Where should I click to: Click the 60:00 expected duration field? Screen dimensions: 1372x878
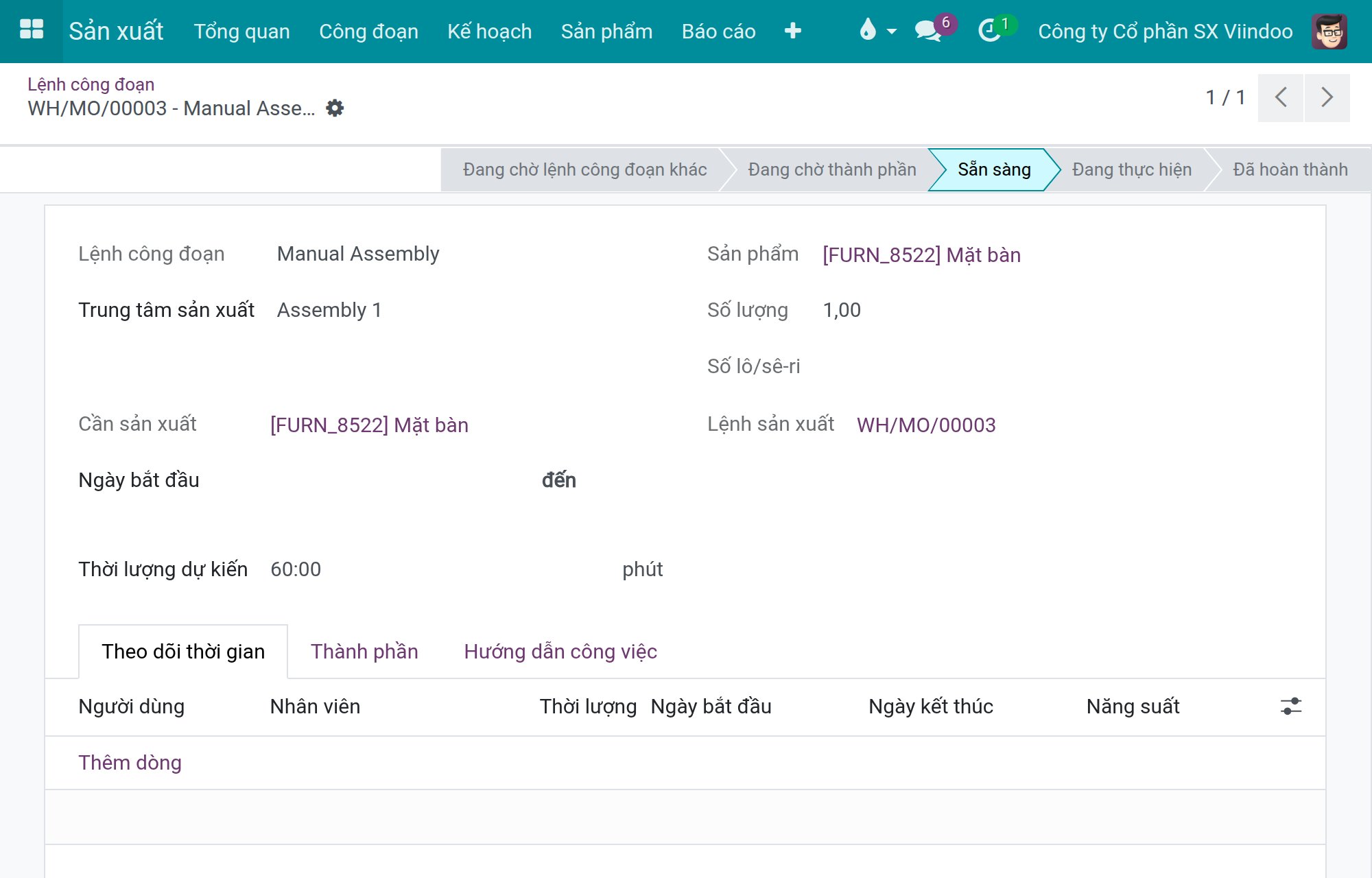(296, 569)
